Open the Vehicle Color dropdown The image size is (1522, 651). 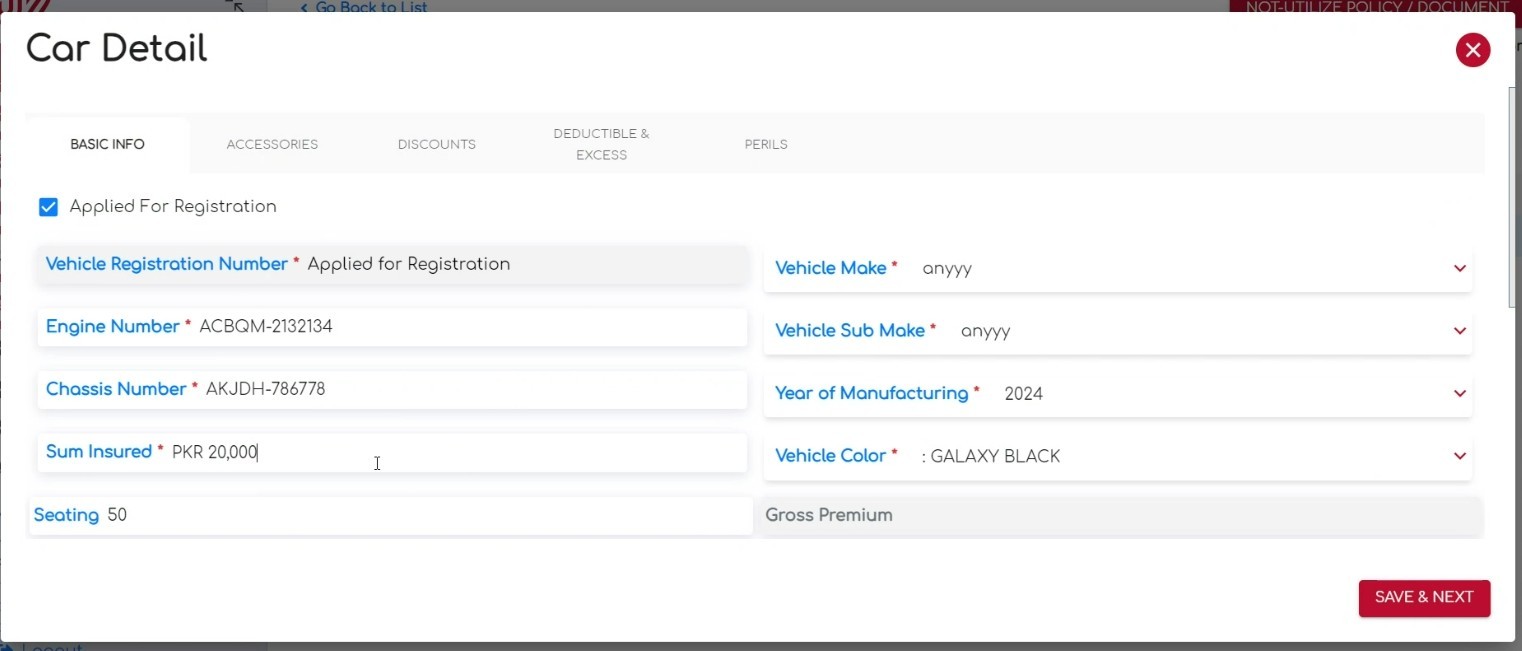[1459, 456]
